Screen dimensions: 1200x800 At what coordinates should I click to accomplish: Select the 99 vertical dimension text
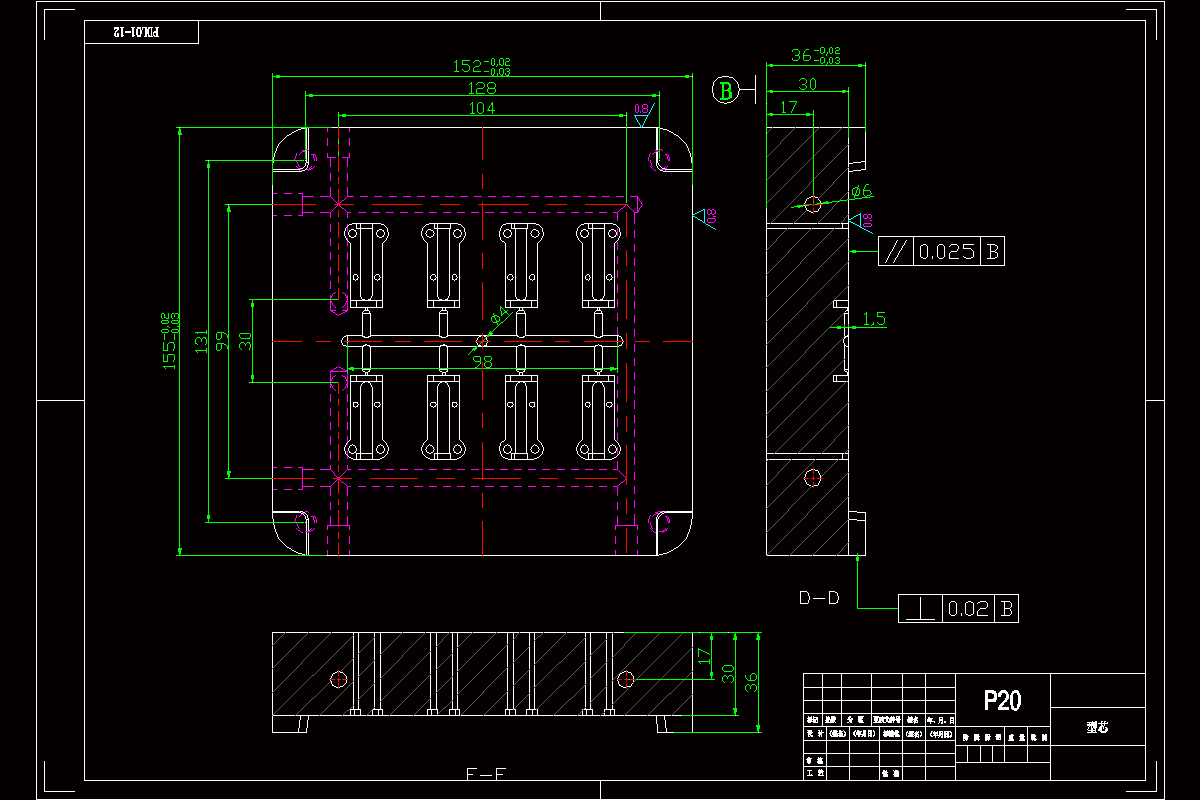pos(221,341)
